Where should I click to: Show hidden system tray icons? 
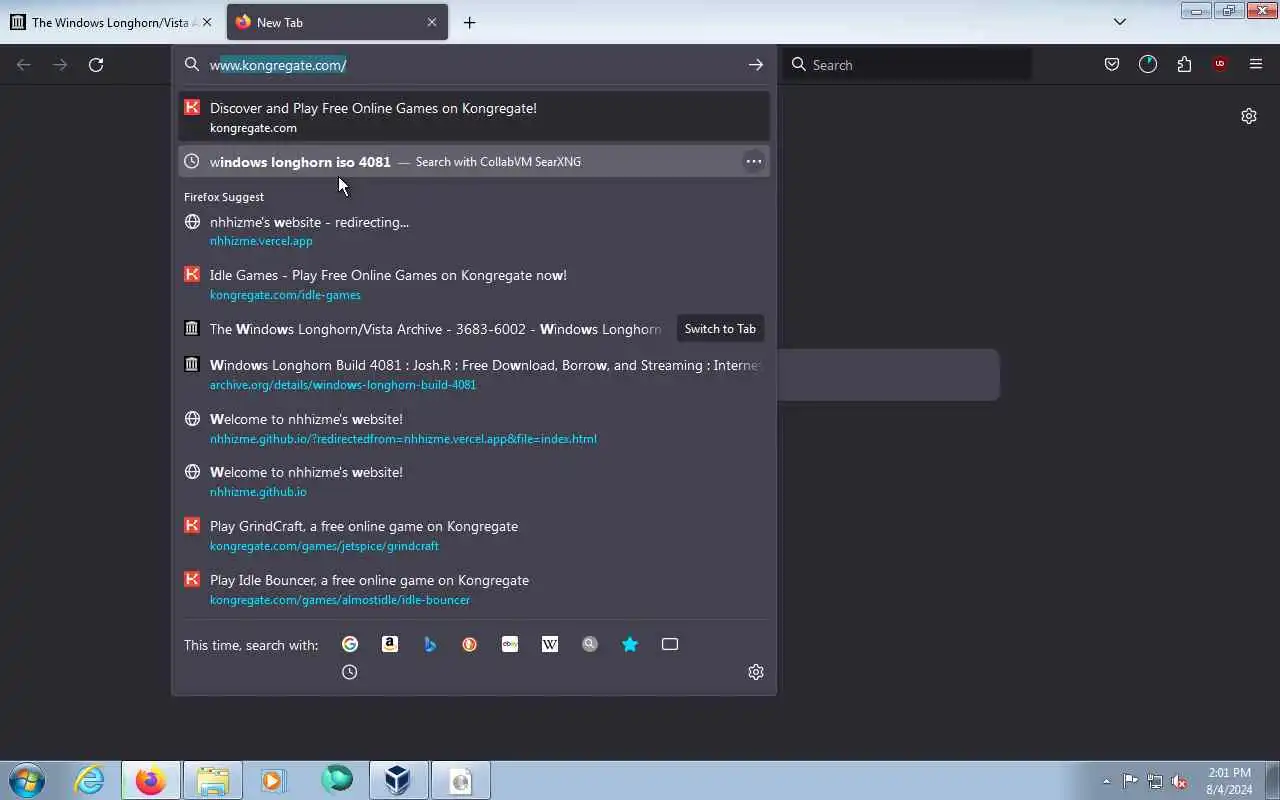click(x=1106, y=781)
